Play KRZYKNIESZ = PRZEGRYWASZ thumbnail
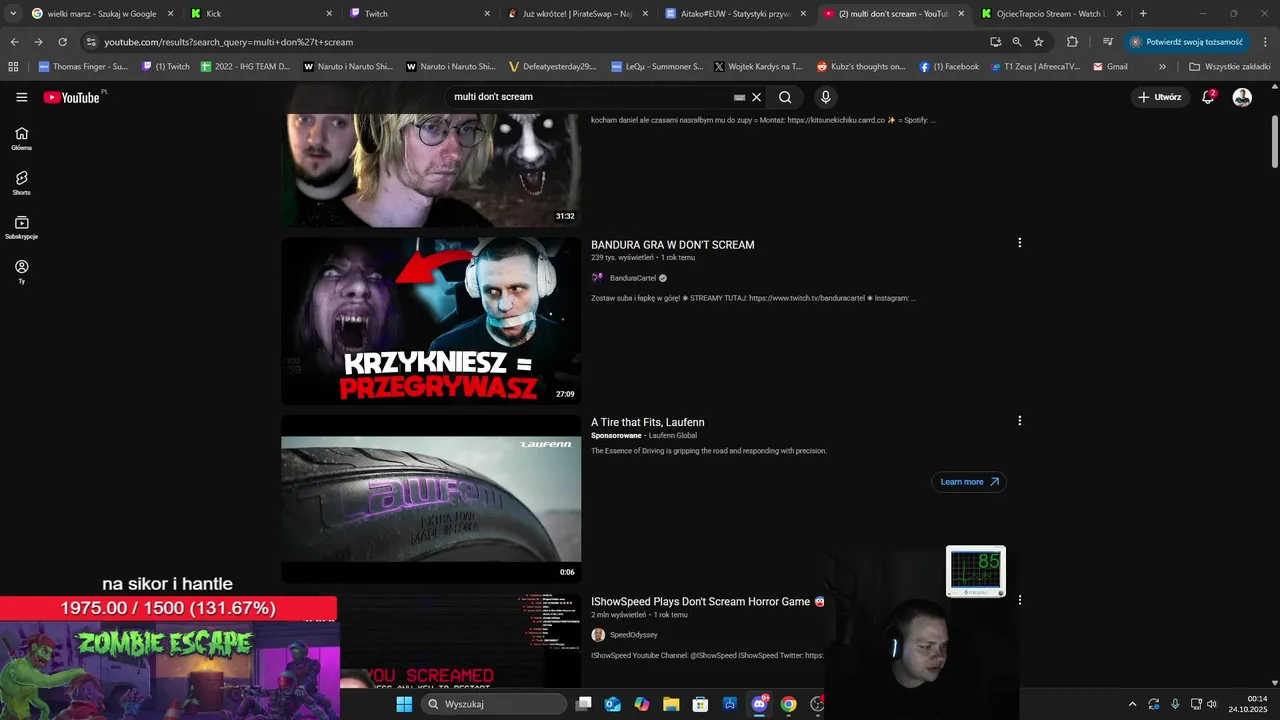 click(x=431, y=320)
